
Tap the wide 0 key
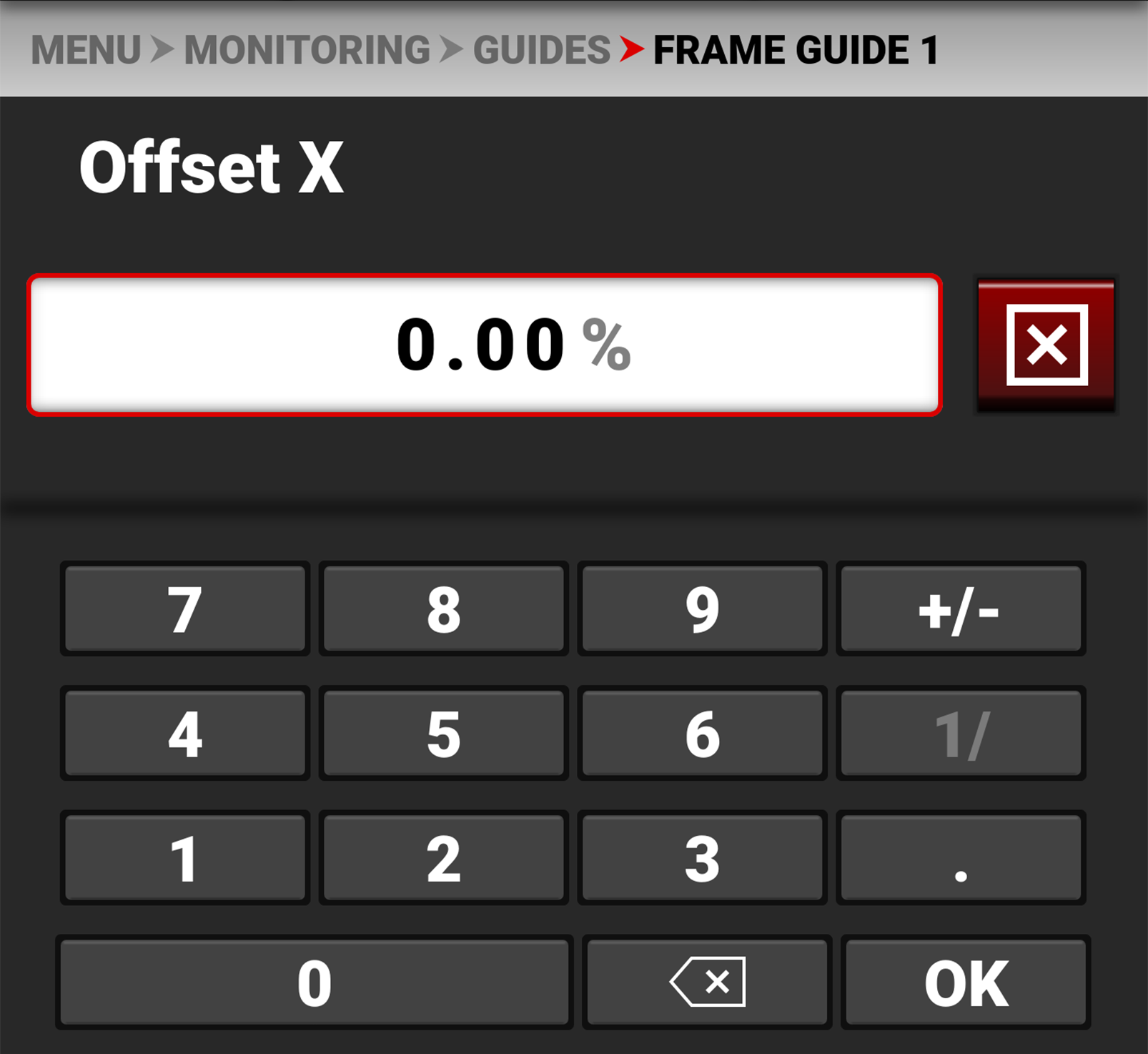[315, 982]
